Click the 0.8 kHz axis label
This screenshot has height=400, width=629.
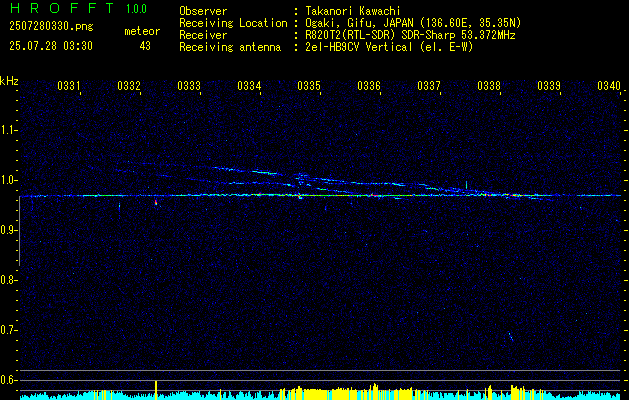8,280
